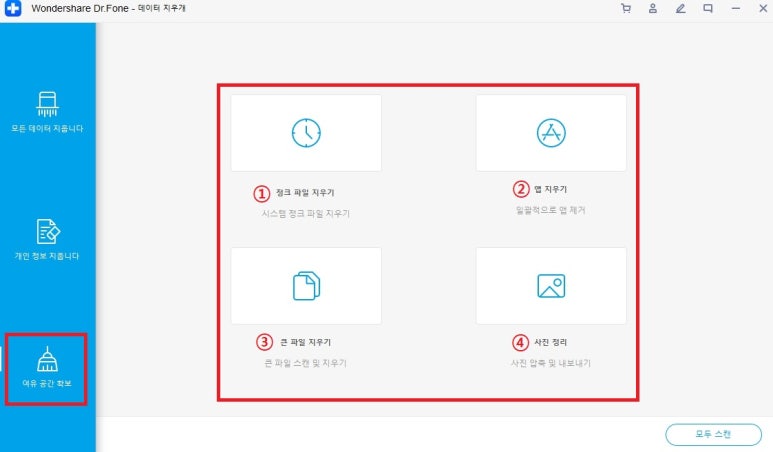Click the 앱 지우기 label
Image resolution: width=773 pixels, height=452 pixels.
(x=554, y=189)
